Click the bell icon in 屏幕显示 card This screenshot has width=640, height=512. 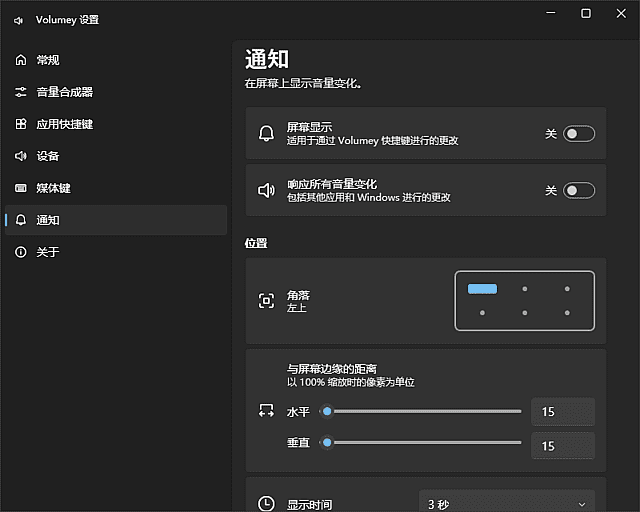pyautogui.click(x=267, y=134)
